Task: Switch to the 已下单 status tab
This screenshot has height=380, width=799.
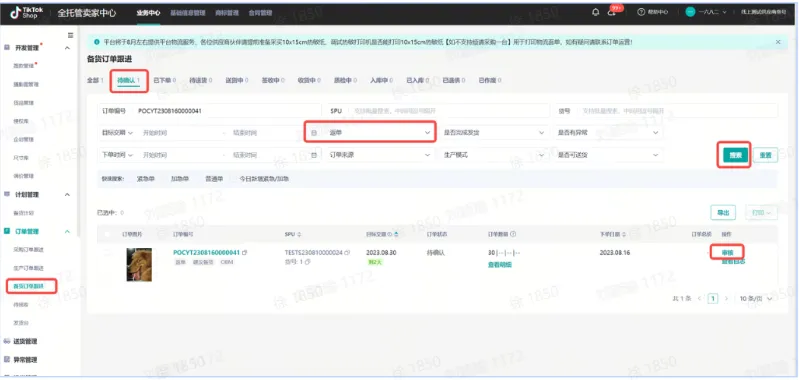Action: [165, 80]
